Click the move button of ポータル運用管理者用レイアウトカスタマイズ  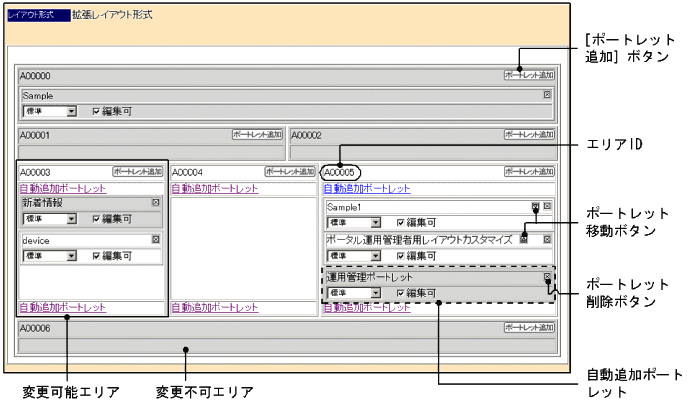(523, 240)
